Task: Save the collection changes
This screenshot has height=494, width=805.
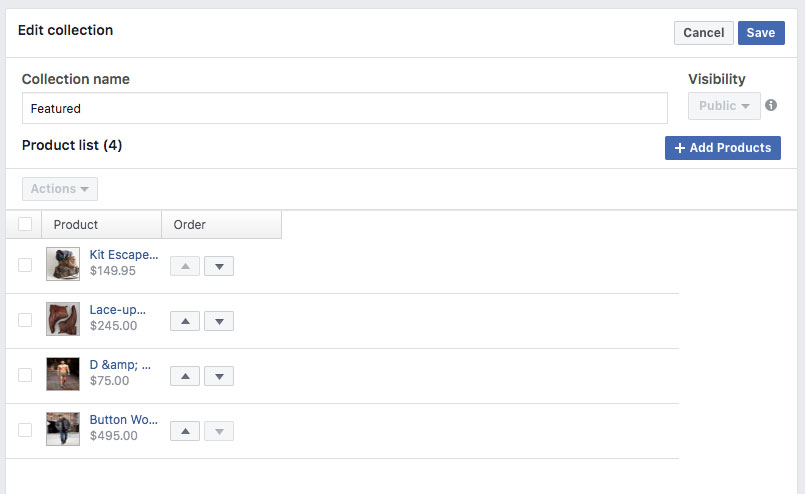Action: tap(761, 33)
